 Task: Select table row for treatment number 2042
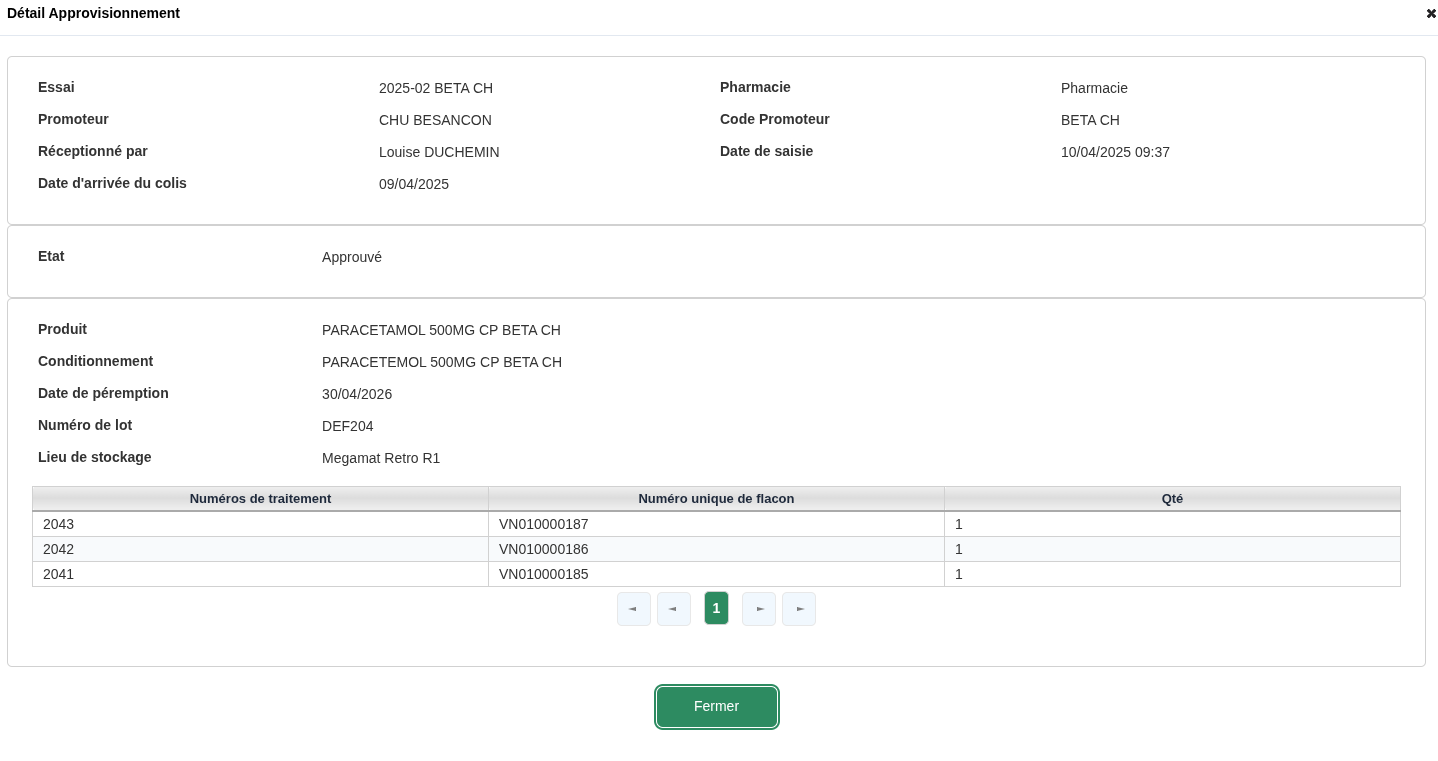260,549
